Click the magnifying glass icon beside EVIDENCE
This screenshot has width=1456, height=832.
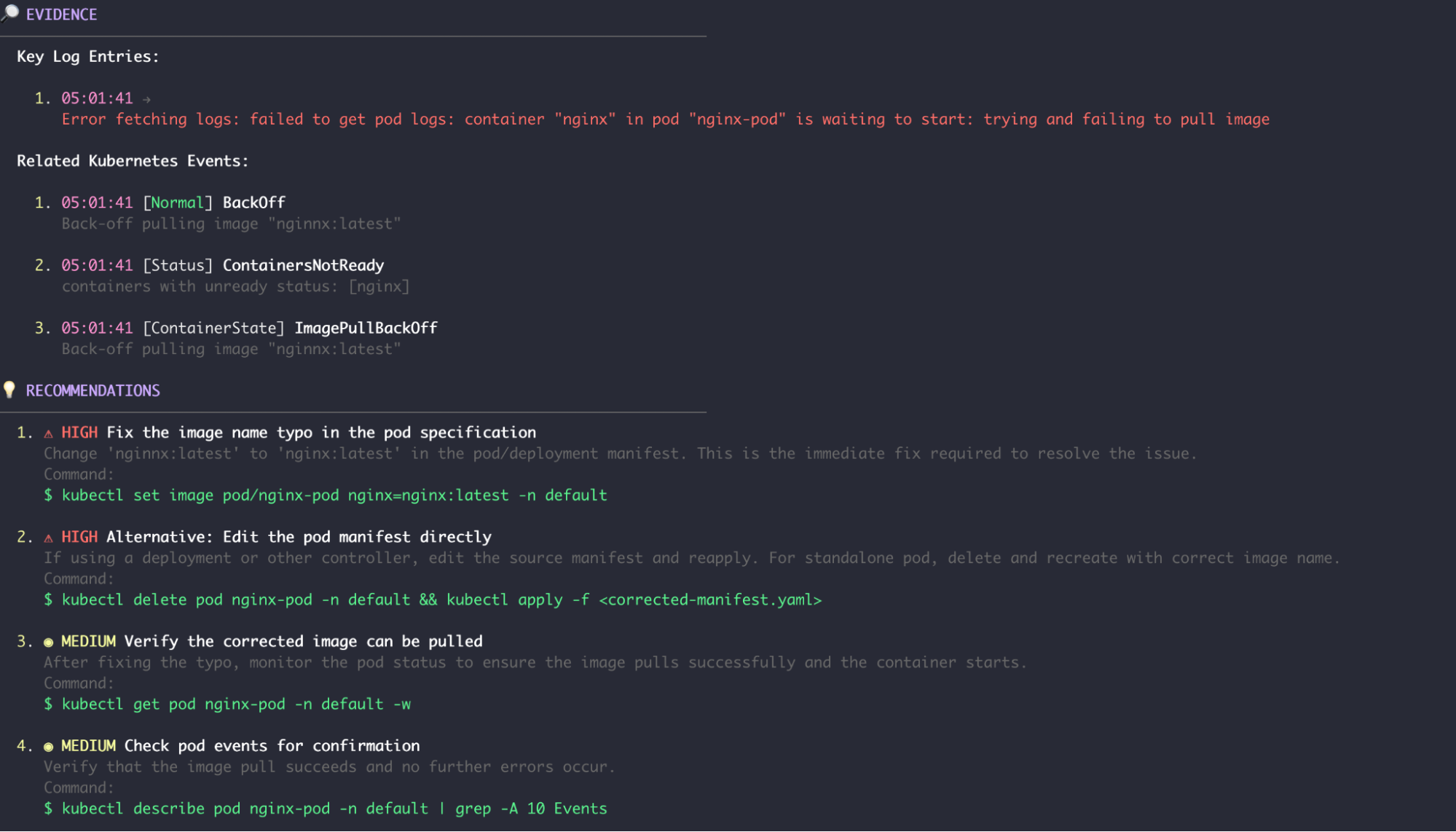(x=10, y=13)
